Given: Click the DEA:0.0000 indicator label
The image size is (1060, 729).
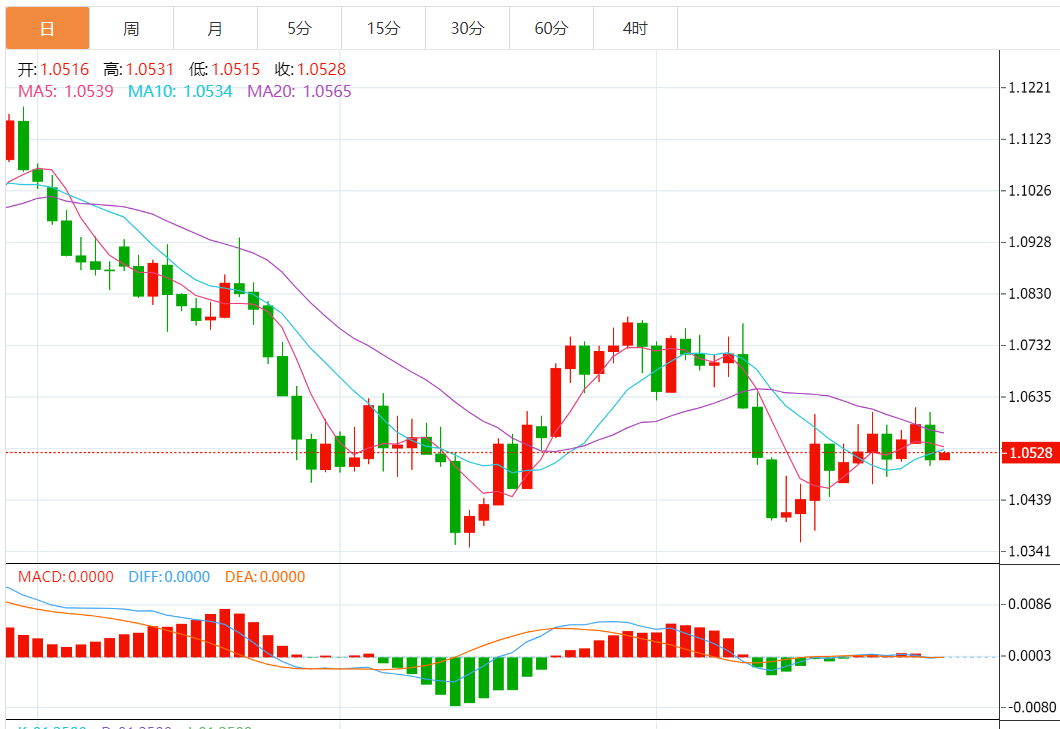Looking at the screenshot, I should click(265, 577).
